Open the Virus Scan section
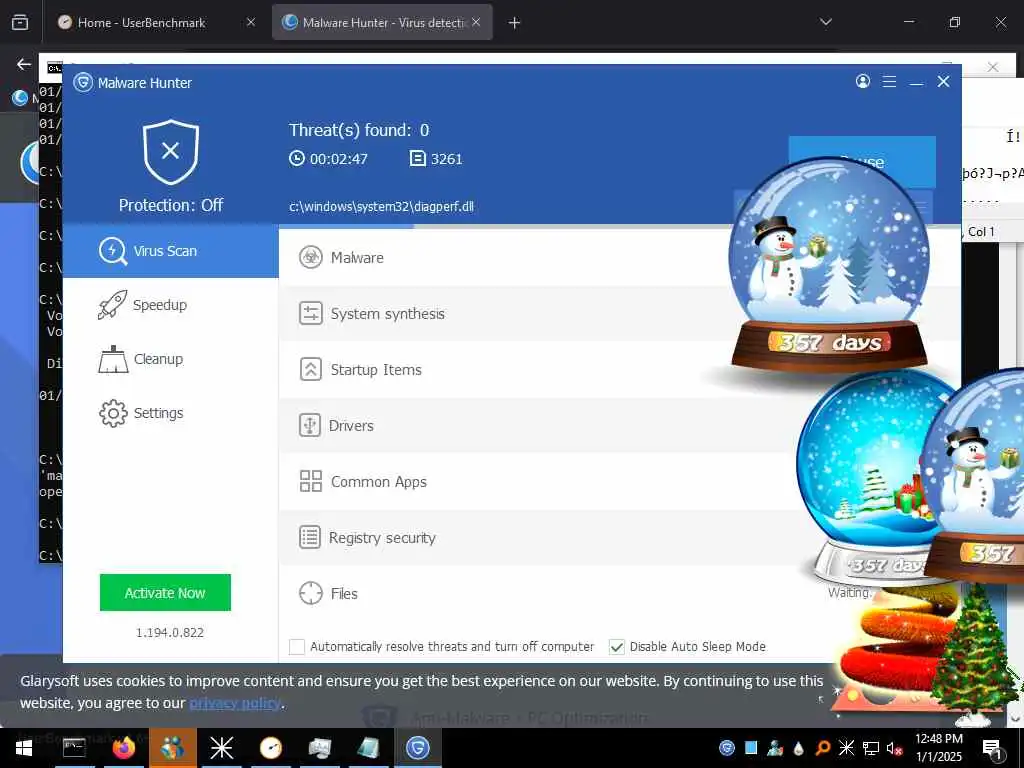1024x768 pixels. pos(170,251)
